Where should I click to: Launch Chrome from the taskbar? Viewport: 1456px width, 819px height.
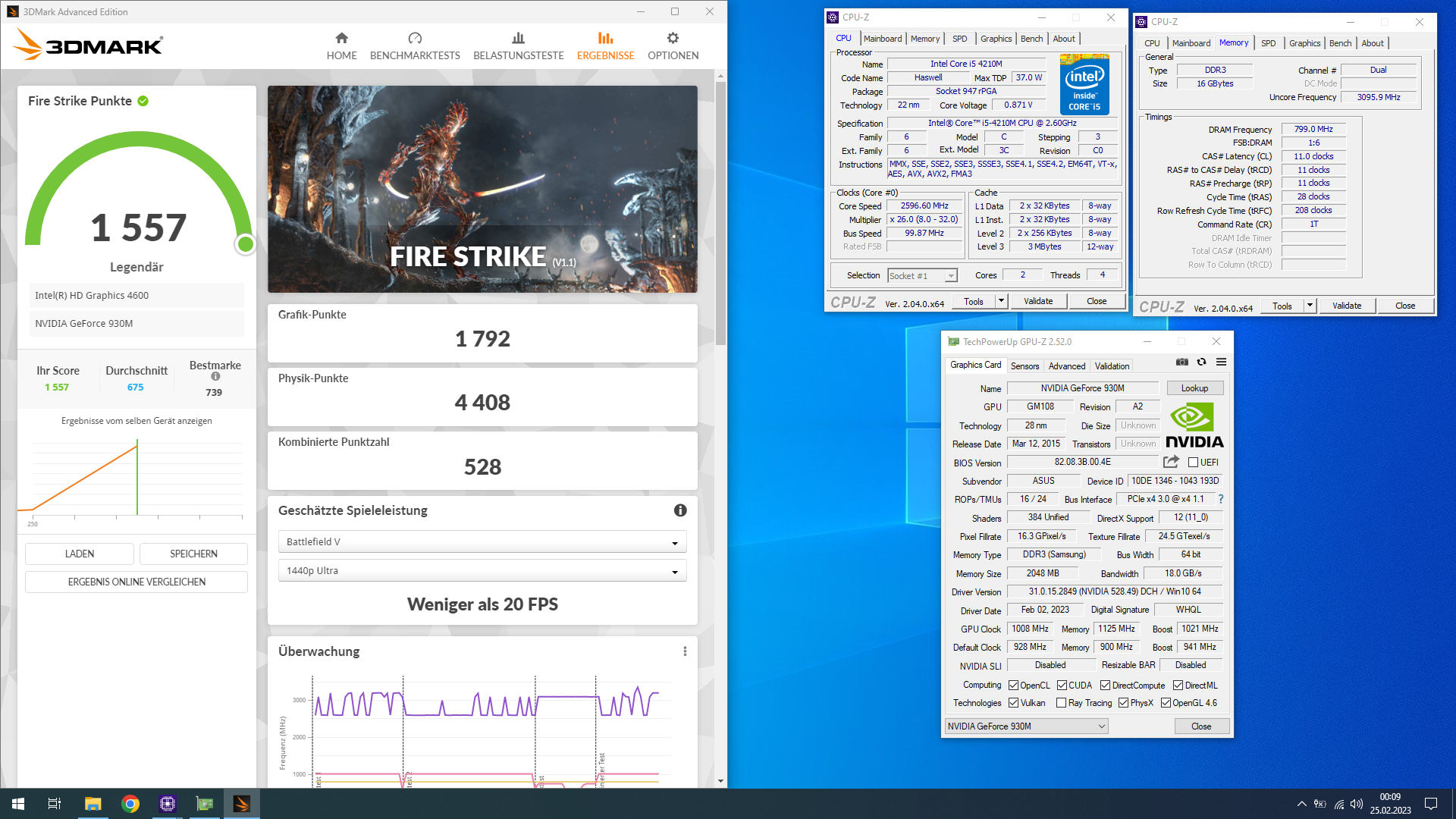pos(130,804)
